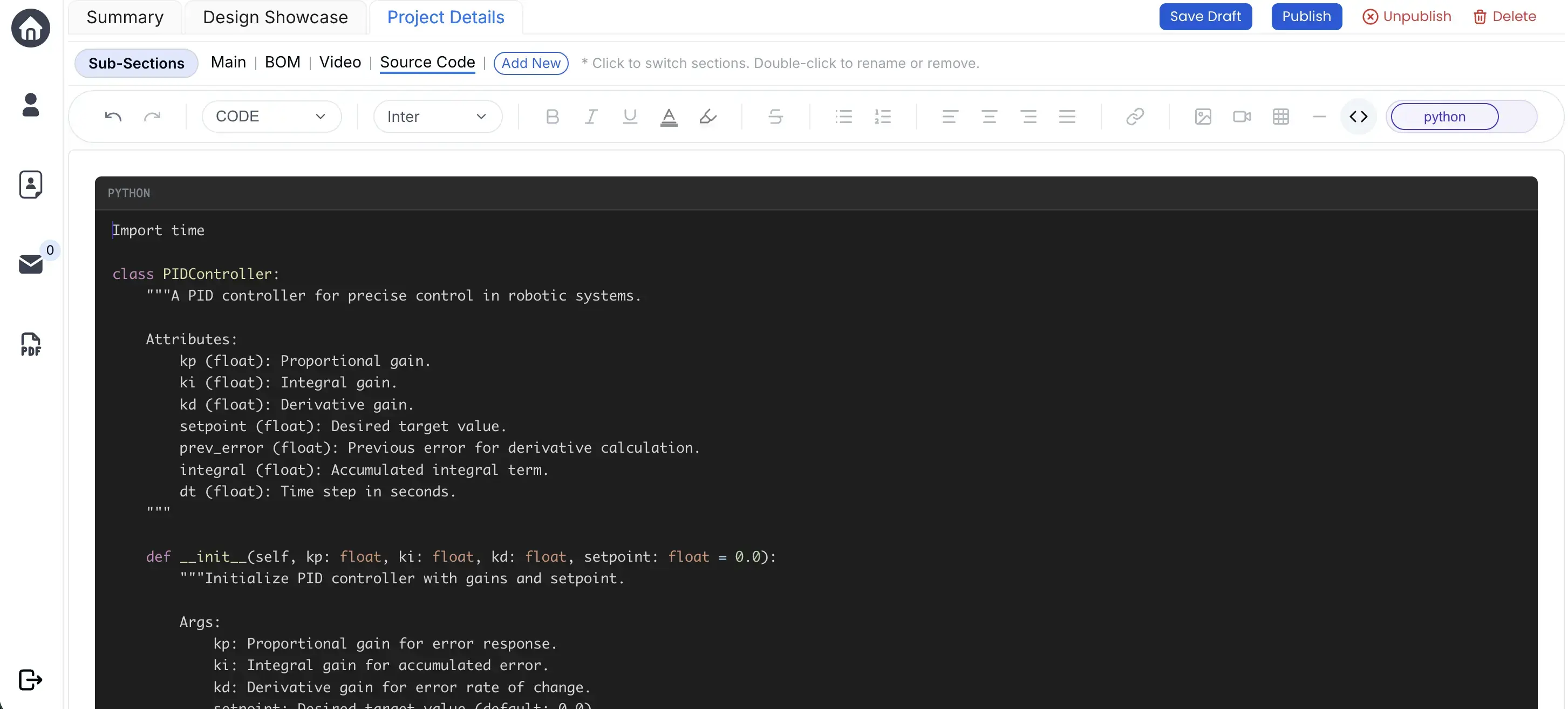Pick a font color for text
Image resolution: width=1568 pixels, height=709 pixels.
click(x=668, y=116)
